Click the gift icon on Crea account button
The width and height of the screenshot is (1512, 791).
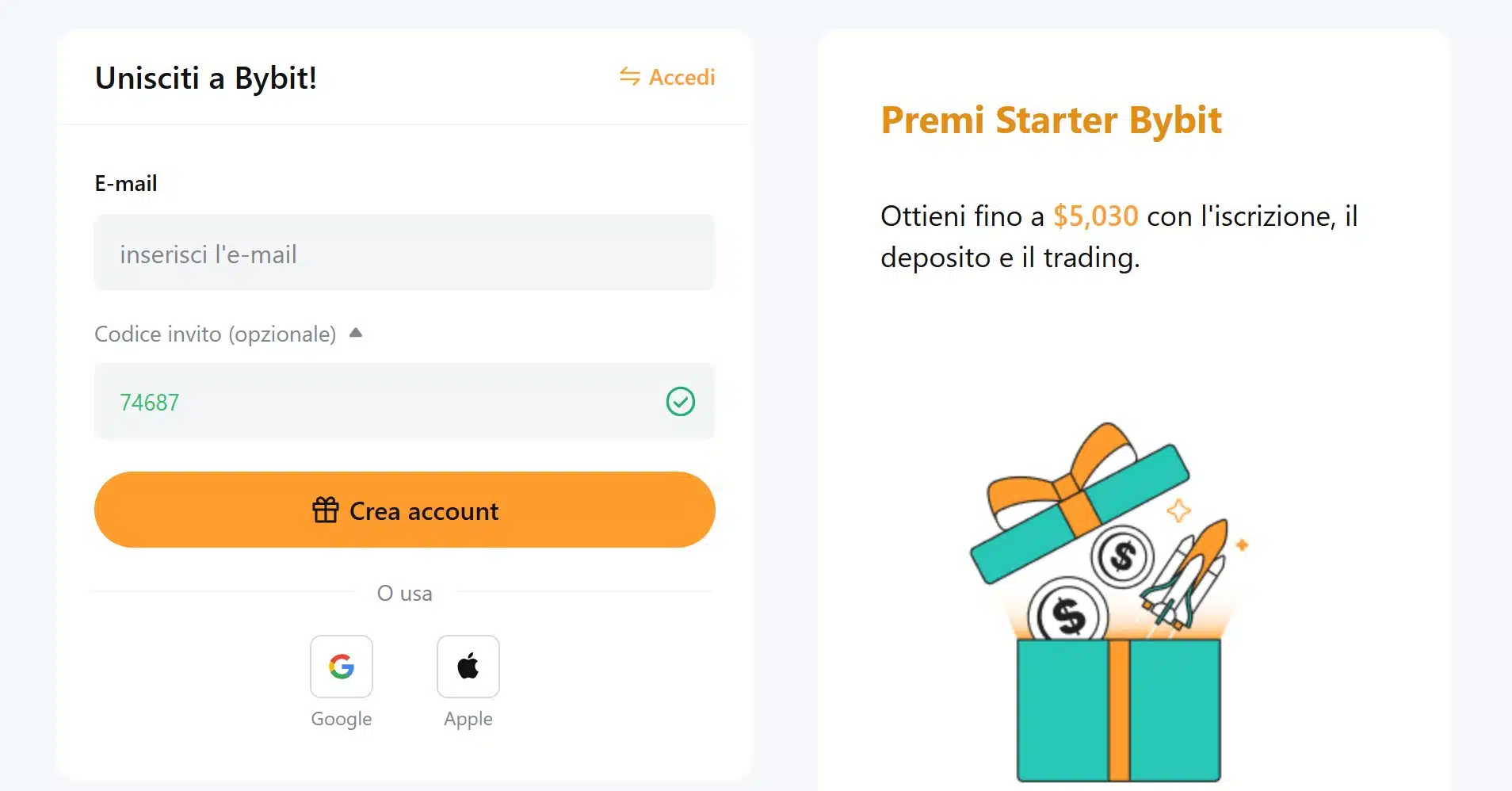pyautogui.click(x=325, y=510)
